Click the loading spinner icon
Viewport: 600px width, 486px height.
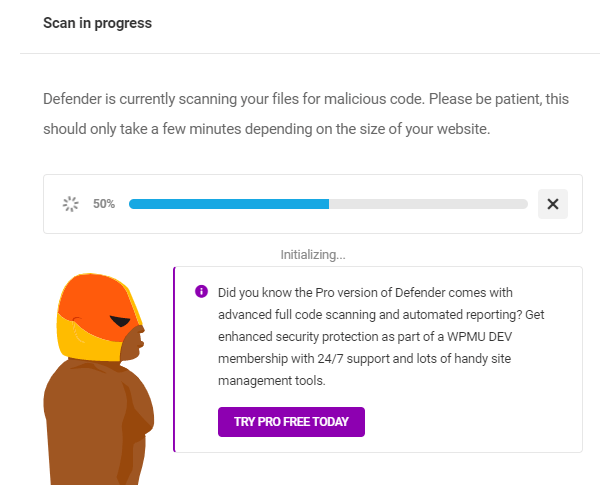[71, 204]
